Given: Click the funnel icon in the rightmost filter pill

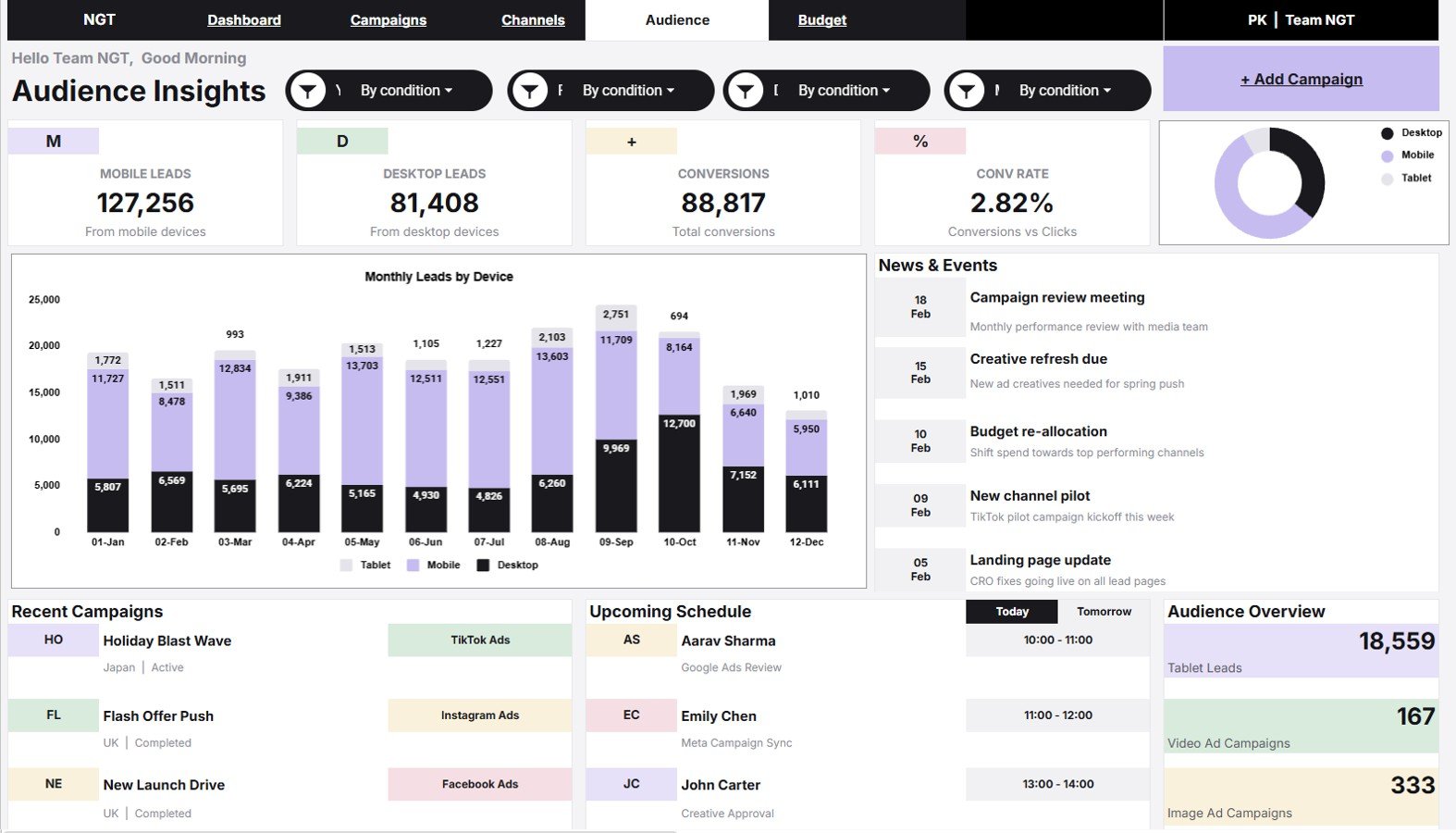Looking at the screenshot, I should (966, 91).
